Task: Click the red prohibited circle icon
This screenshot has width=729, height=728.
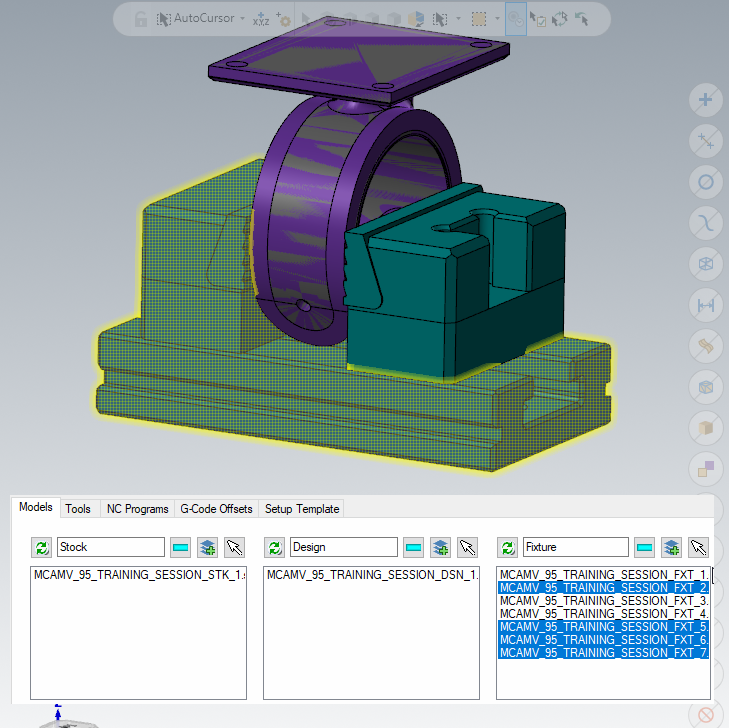Action: (705, 715)
